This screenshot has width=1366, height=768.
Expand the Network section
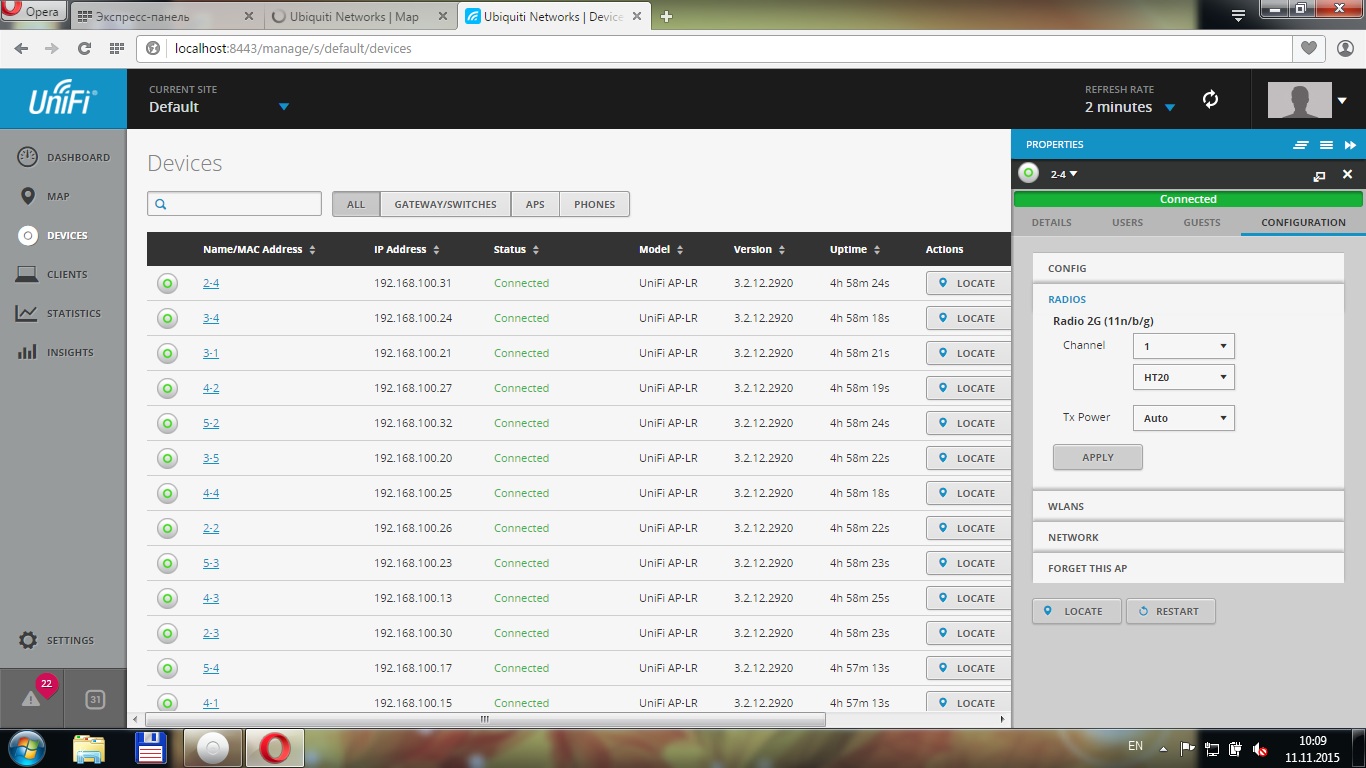coord(1188,537)
